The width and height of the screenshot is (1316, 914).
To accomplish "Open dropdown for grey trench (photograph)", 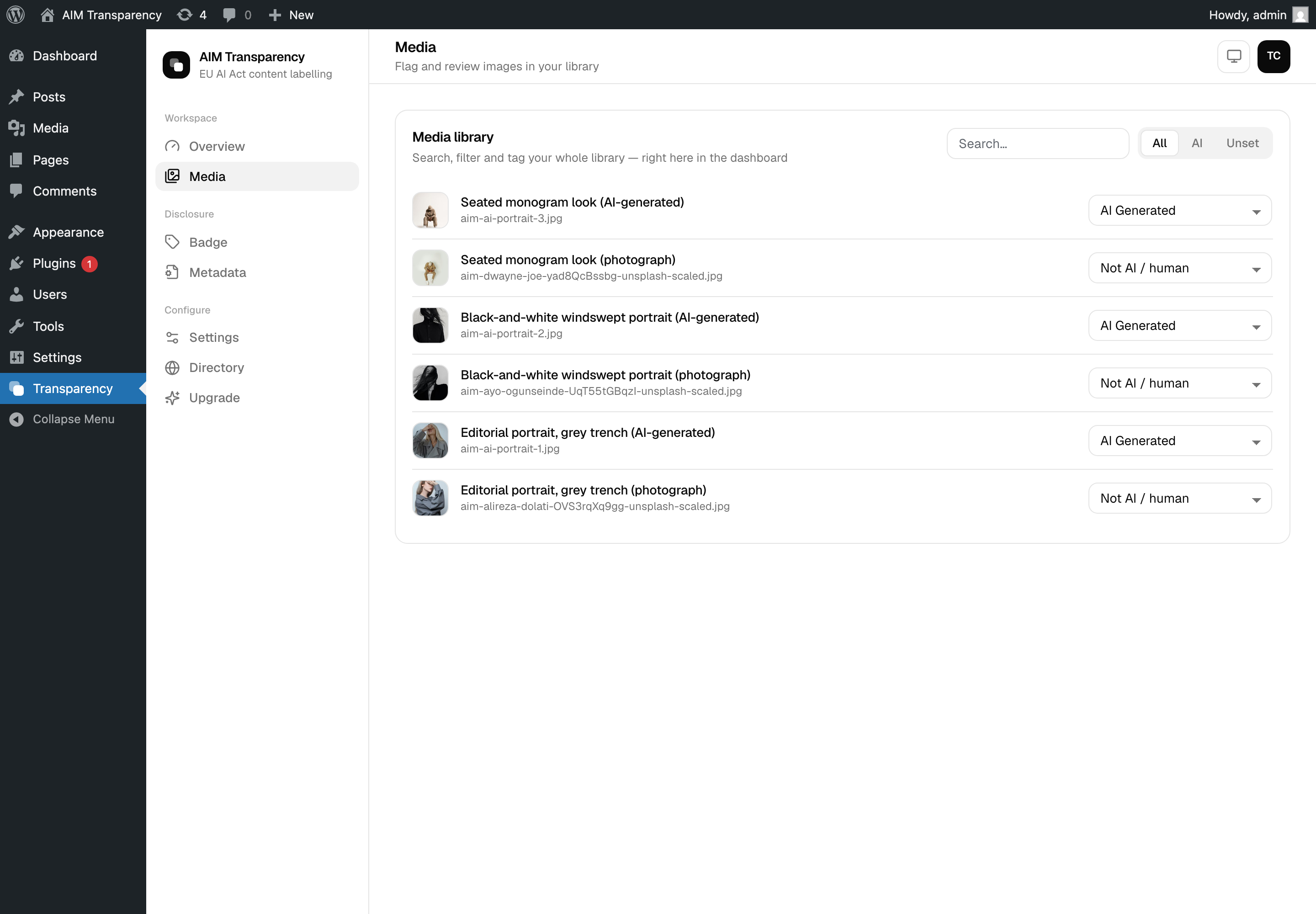I will [x=1180, y=498].
